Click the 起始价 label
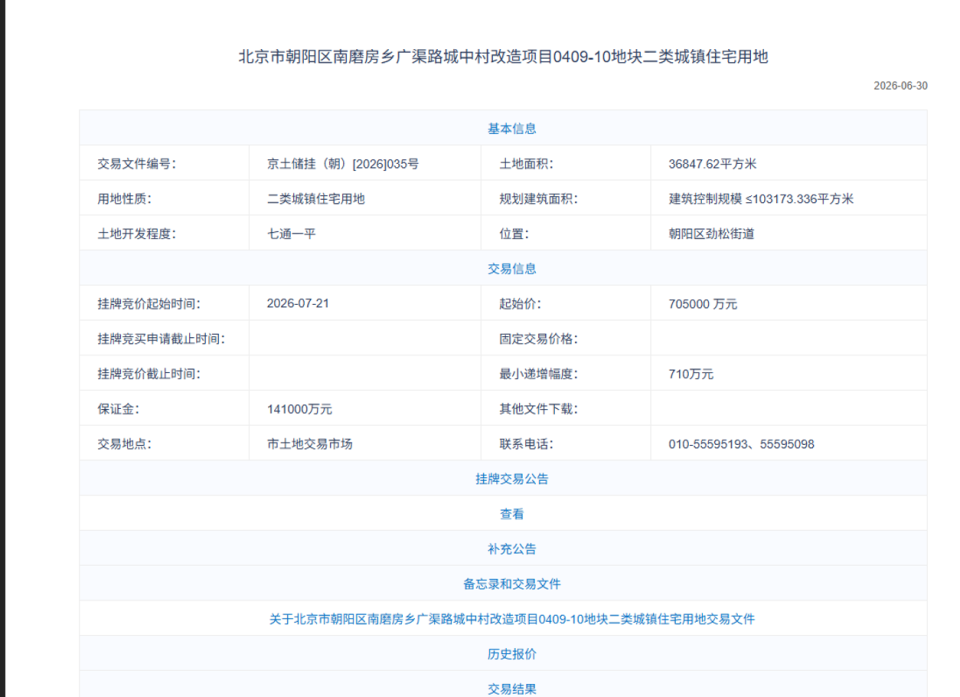 tap(520, 304)
